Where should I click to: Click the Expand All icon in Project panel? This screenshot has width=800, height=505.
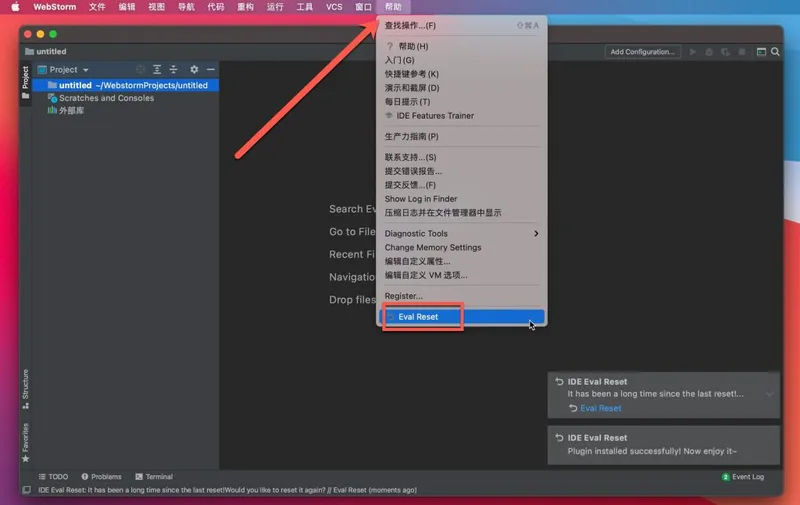(157, 69)
